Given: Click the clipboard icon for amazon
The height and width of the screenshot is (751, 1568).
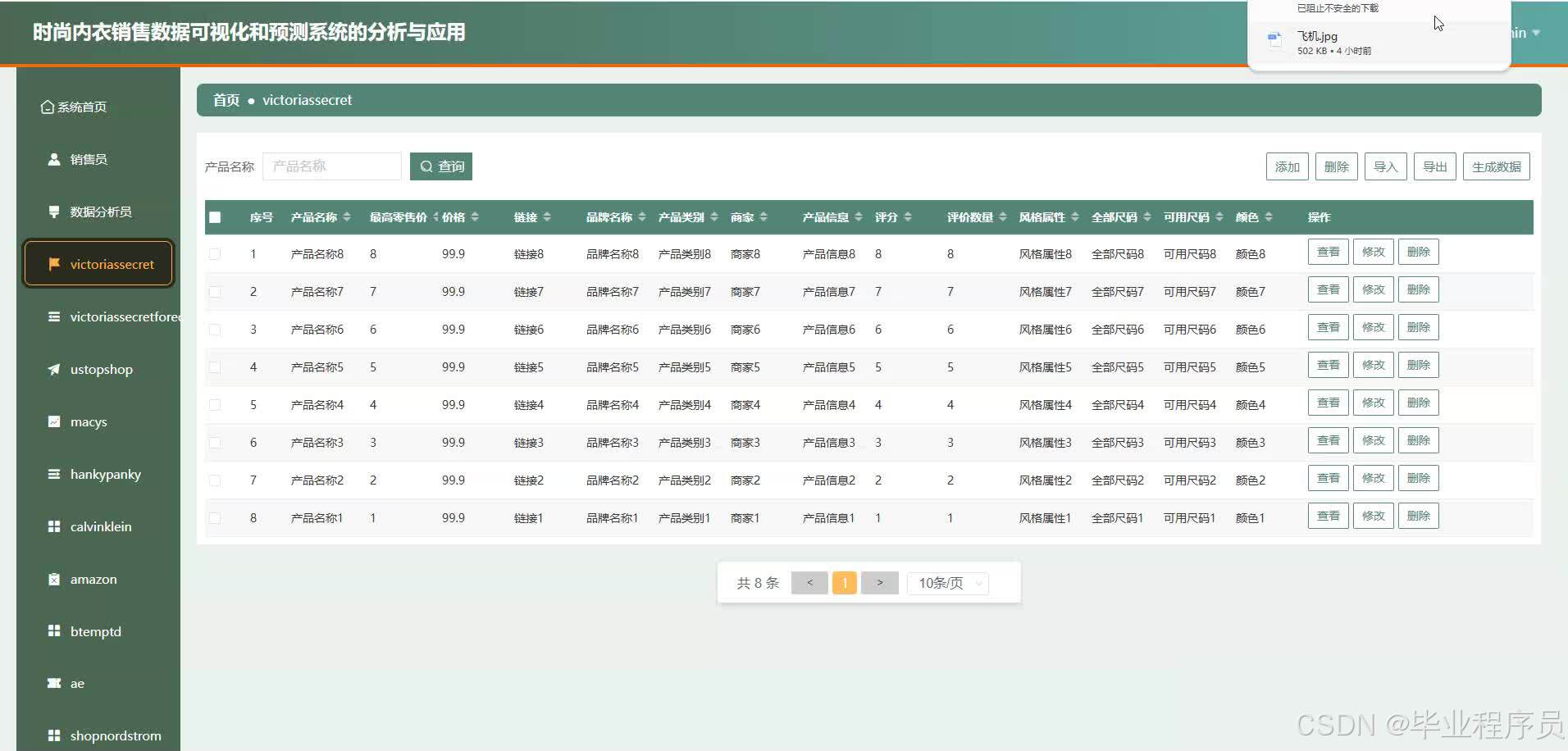Looking at the screenshot, I should 54,579.
